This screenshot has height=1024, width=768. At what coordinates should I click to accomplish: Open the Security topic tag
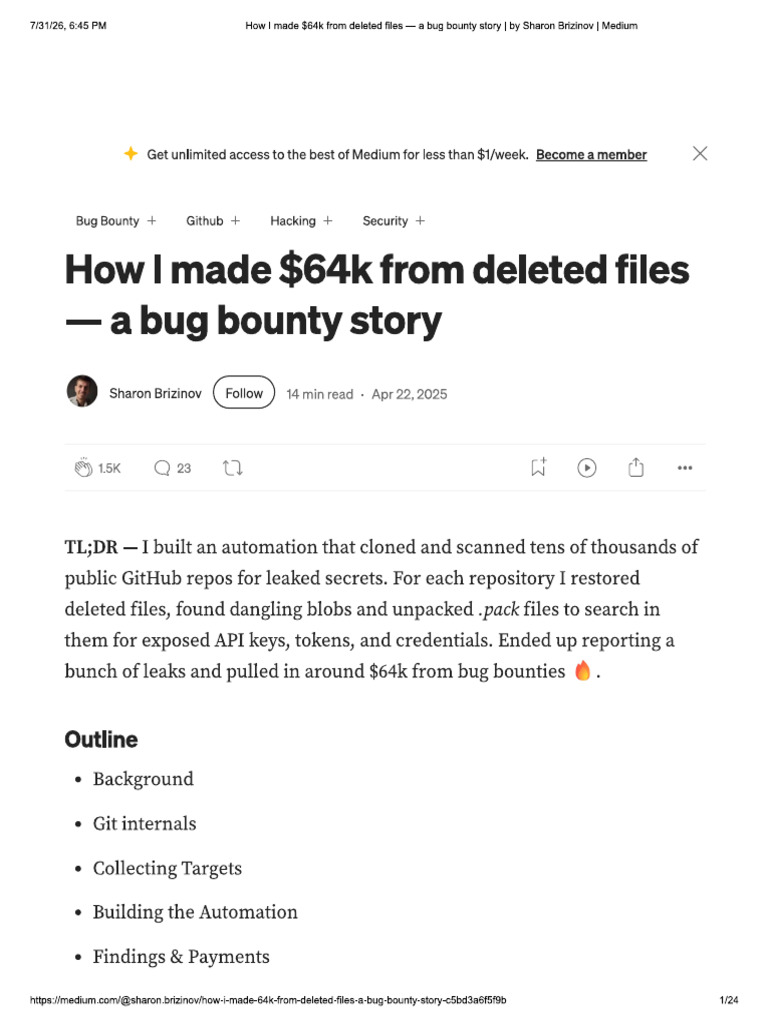385,221
